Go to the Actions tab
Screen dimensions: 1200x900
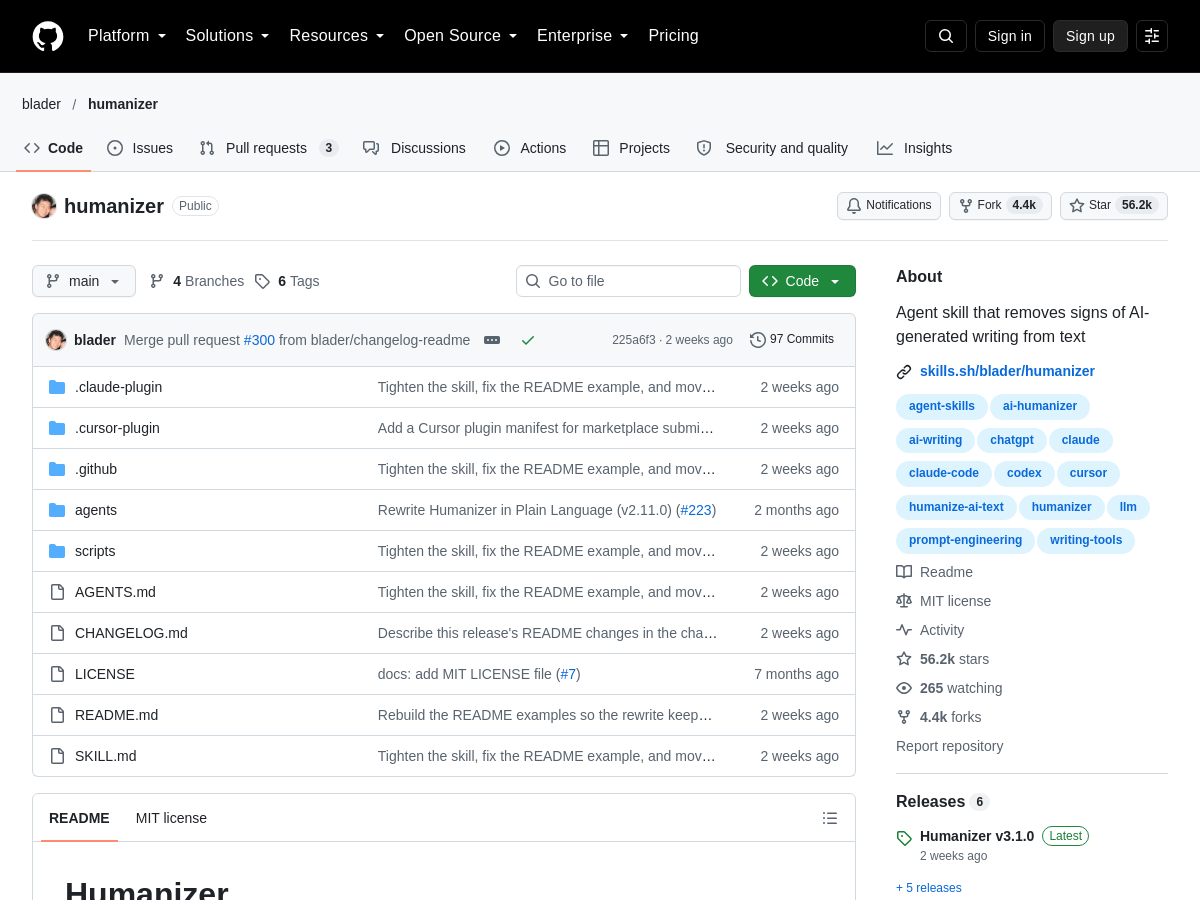(x=530, y=148)
